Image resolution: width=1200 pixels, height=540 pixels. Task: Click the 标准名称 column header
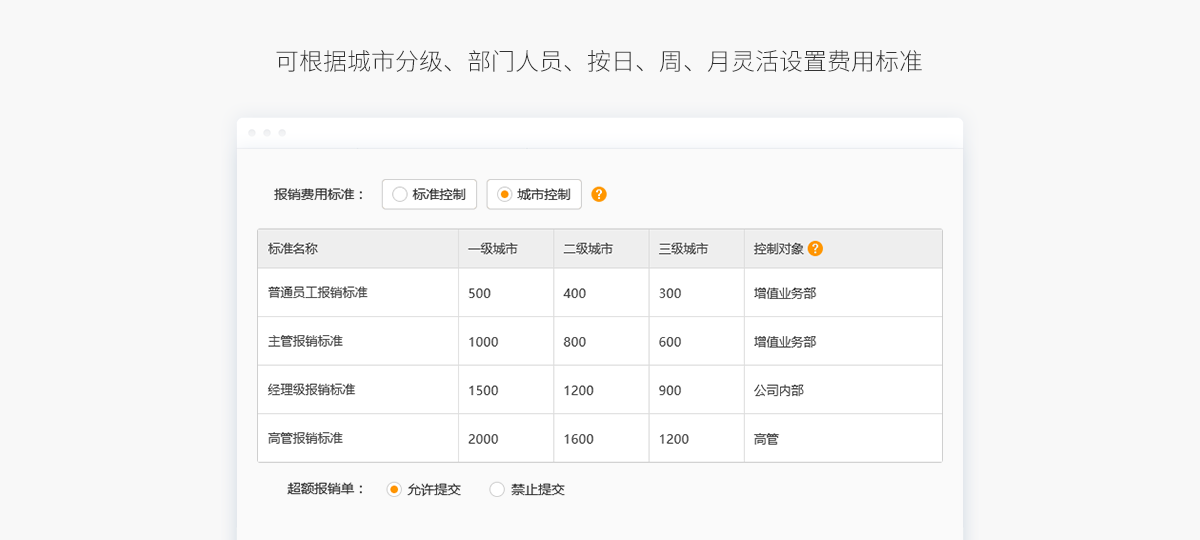pos(293,249)
